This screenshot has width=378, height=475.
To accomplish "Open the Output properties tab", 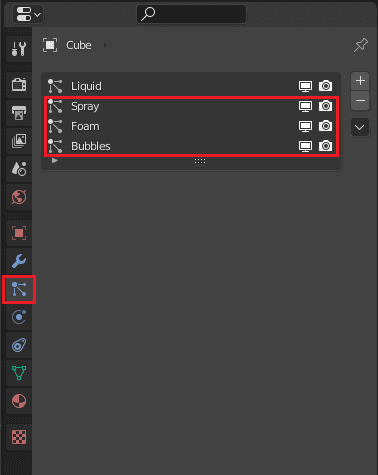I will (x=19, y=113).
